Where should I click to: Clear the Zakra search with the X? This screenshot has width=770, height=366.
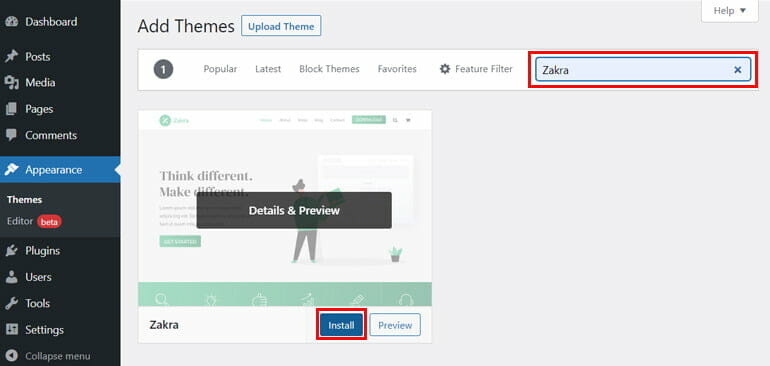[738, 70]
